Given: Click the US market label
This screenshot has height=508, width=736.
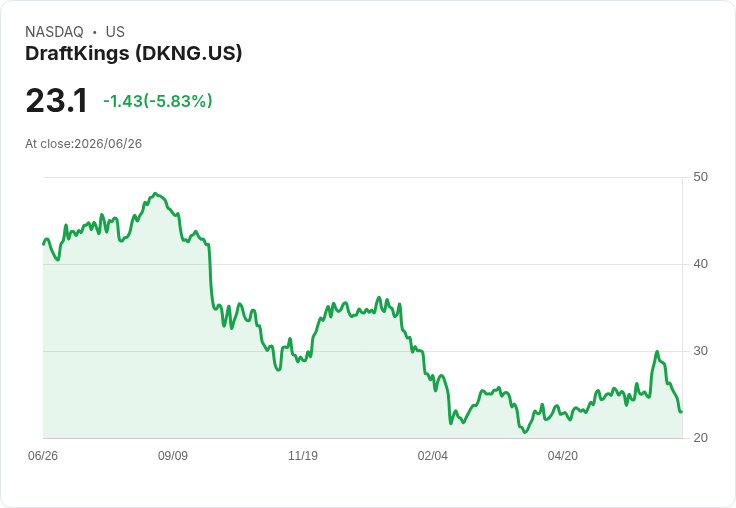Looking at the screenshot, I should tap(115, 32).
